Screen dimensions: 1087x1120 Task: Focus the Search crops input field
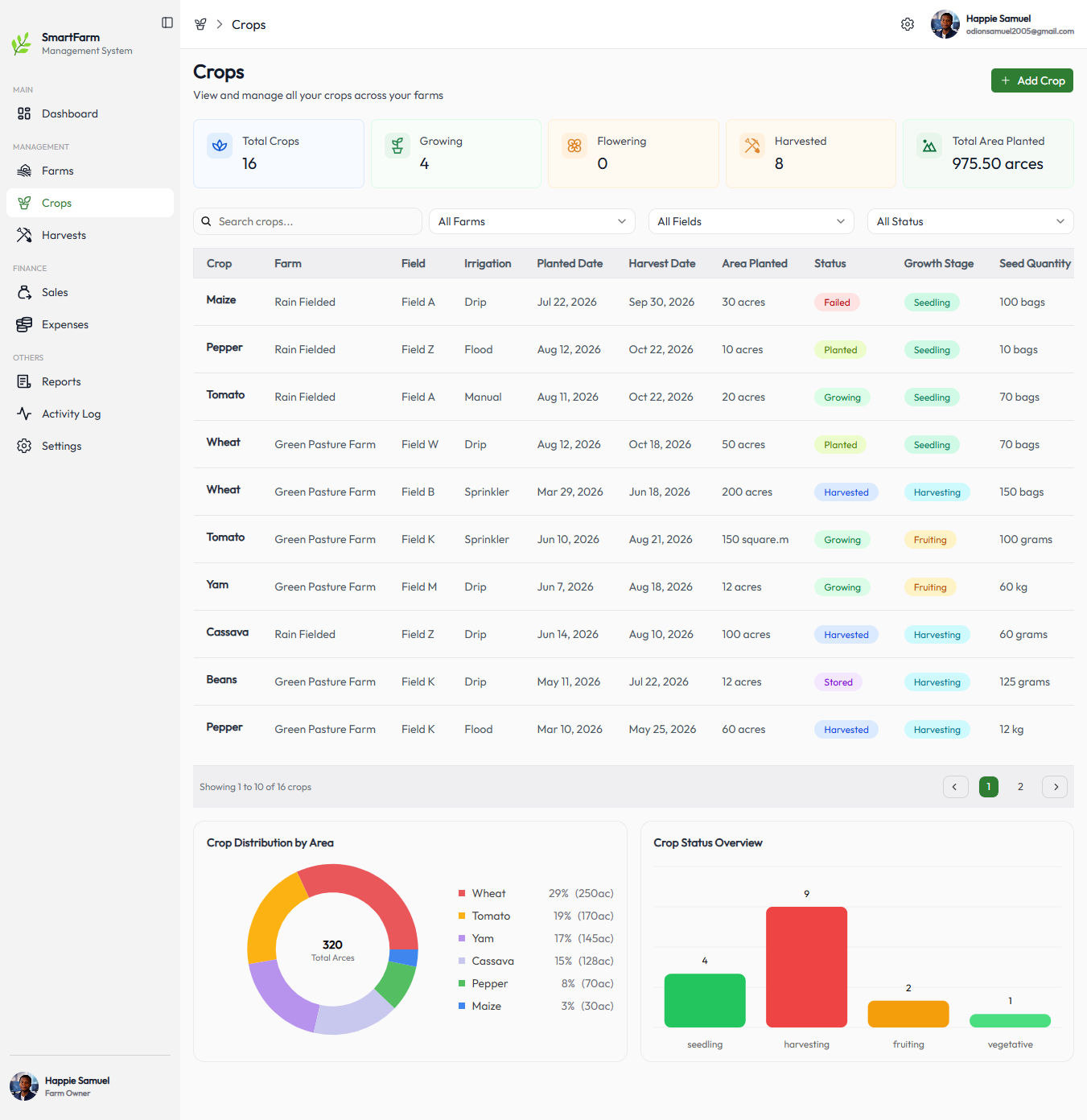(x=307, y=221)
